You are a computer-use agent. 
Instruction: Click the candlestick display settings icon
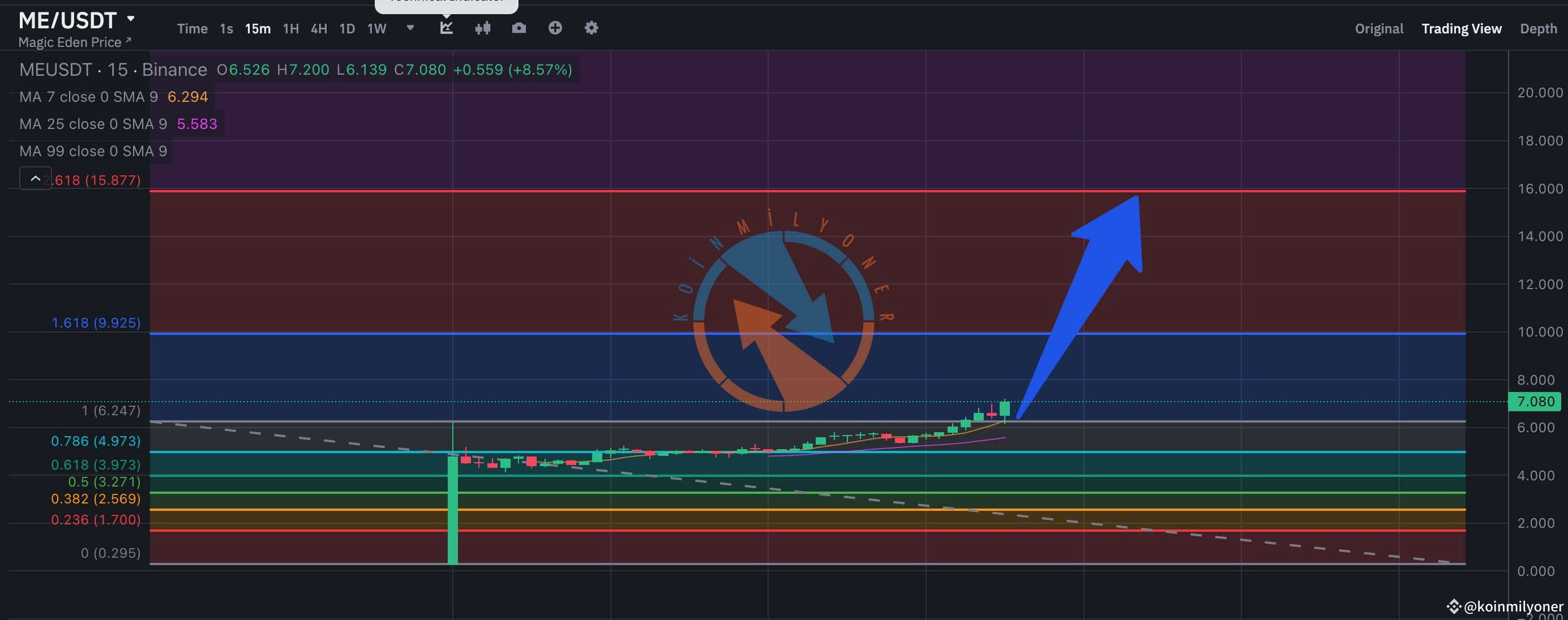pyautogui.click(x=483, y=27)
